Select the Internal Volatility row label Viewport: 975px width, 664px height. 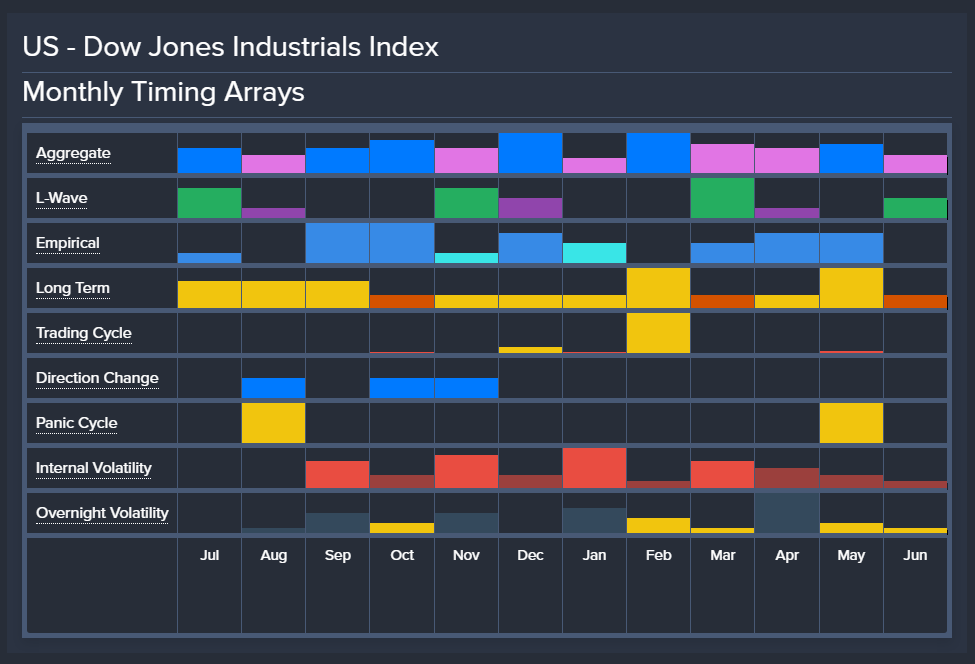[x=94, y=468]
